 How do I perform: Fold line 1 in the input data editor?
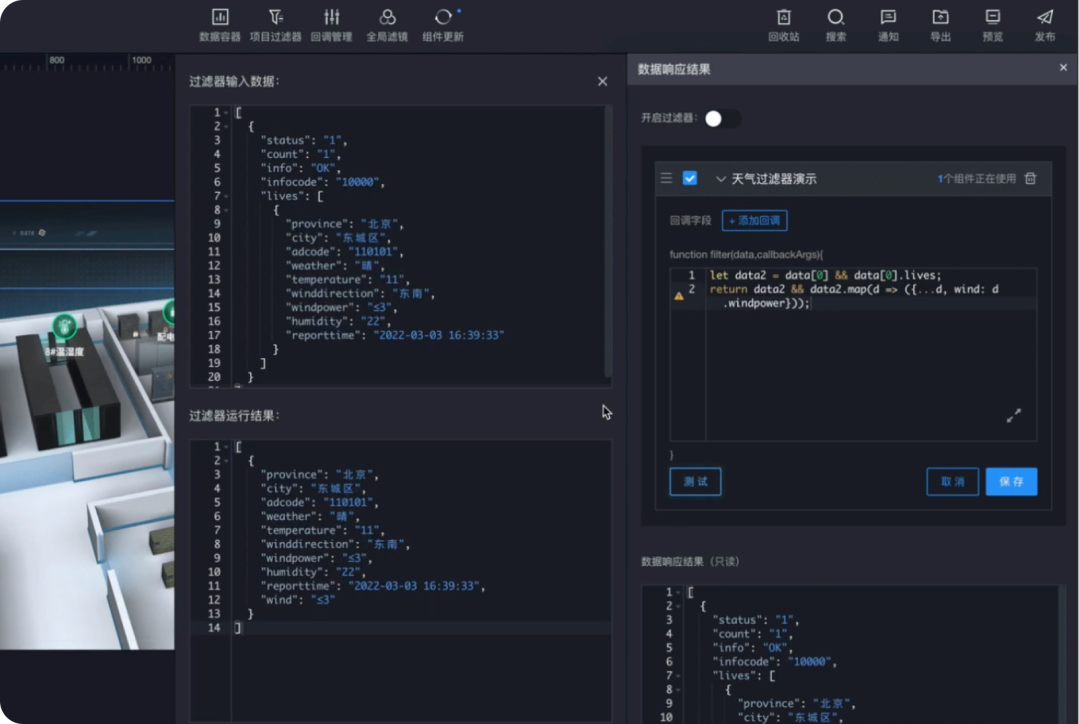[x=226, y=112]
